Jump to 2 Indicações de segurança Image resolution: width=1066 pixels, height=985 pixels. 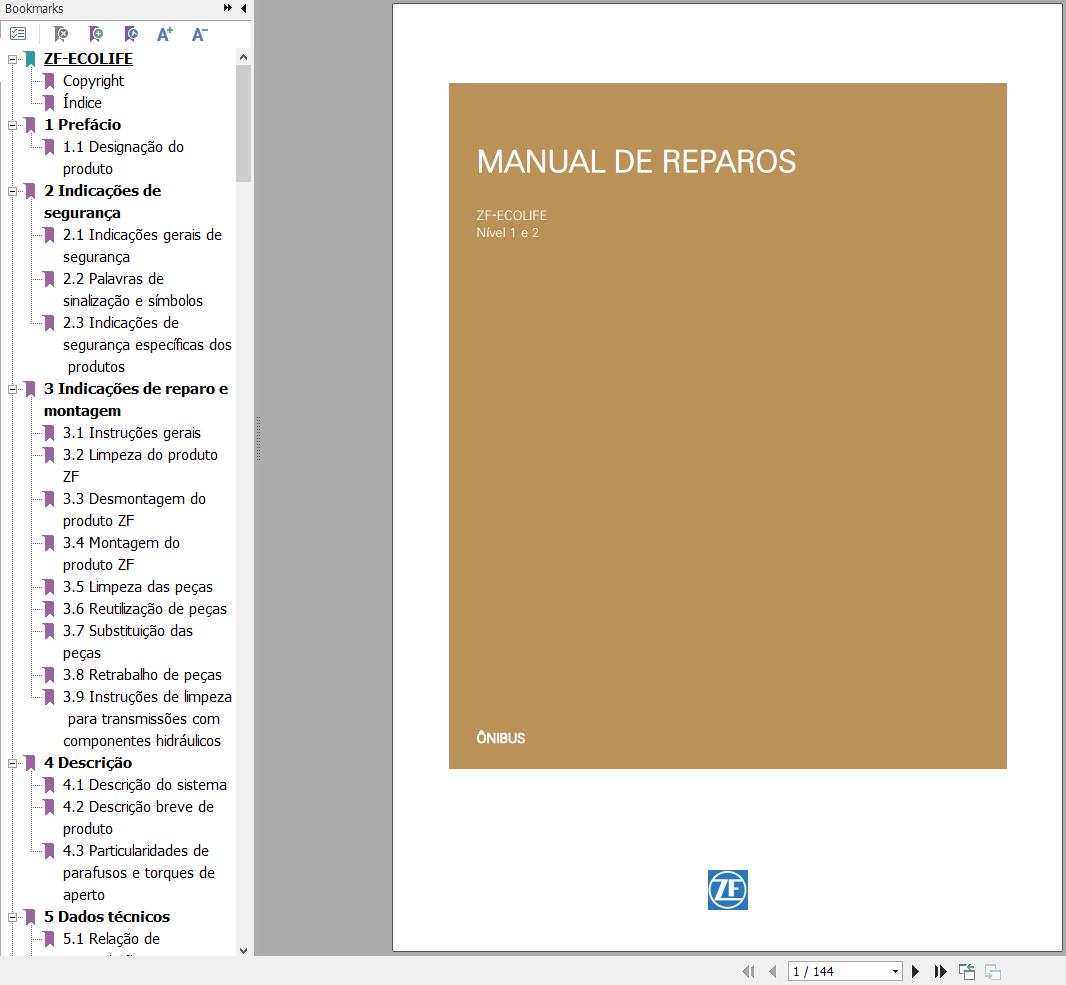(103, 201)
